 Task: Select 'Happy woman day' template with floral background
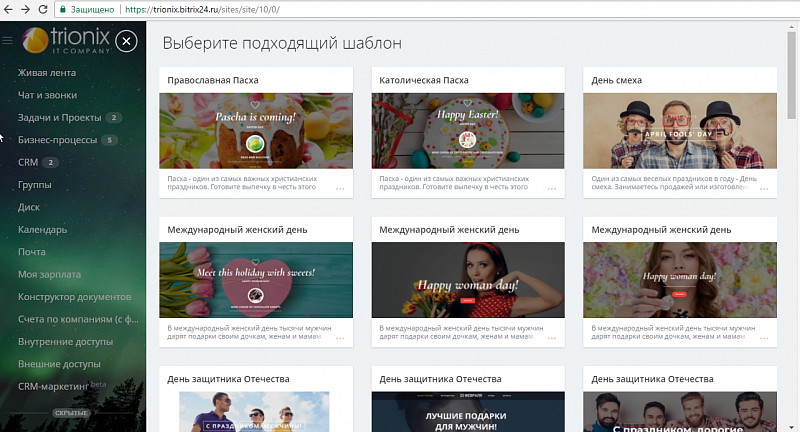point(680,280)
